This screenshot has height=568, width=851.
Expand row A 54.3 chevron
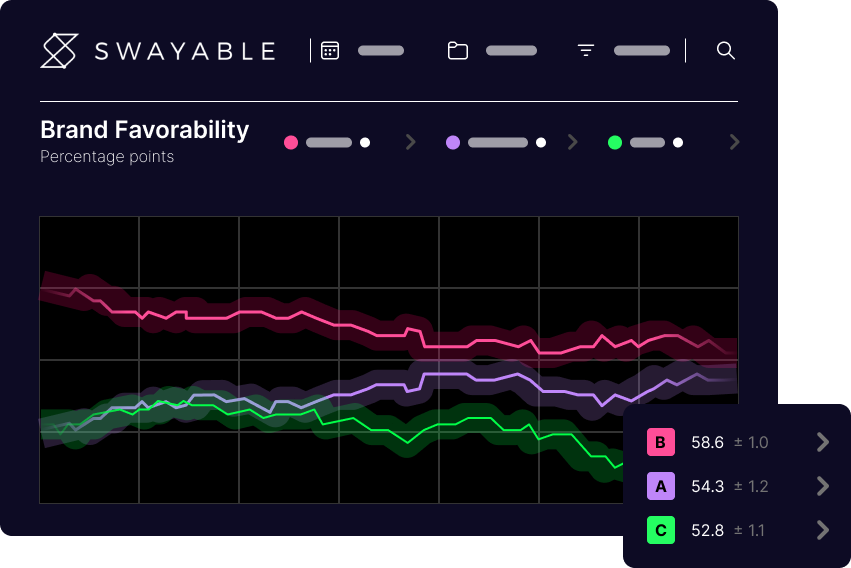pos(822,487)
